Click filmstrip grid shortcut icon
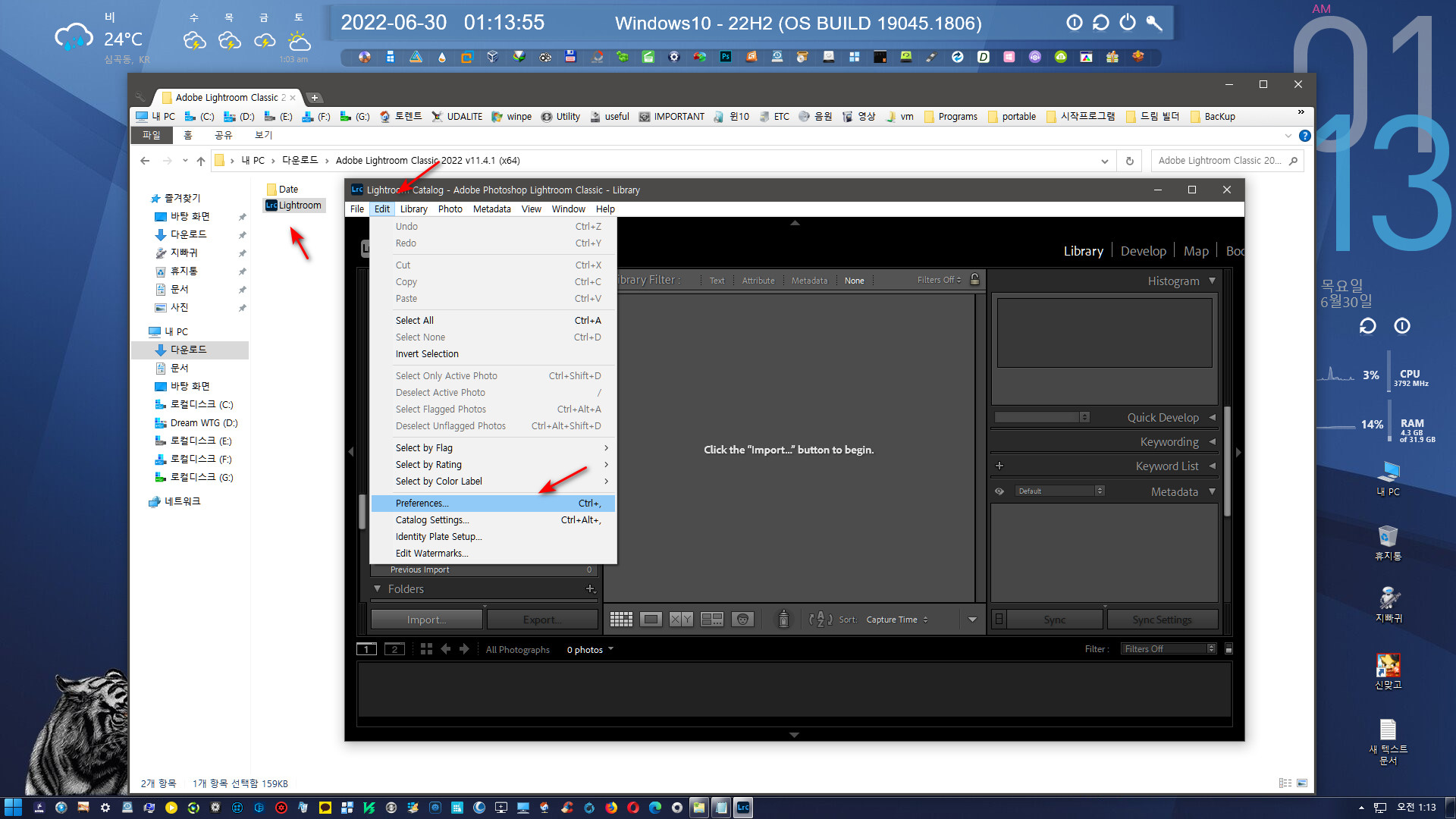The height and width of the screenshot is (819, 1456). click(x=426, y=649)
